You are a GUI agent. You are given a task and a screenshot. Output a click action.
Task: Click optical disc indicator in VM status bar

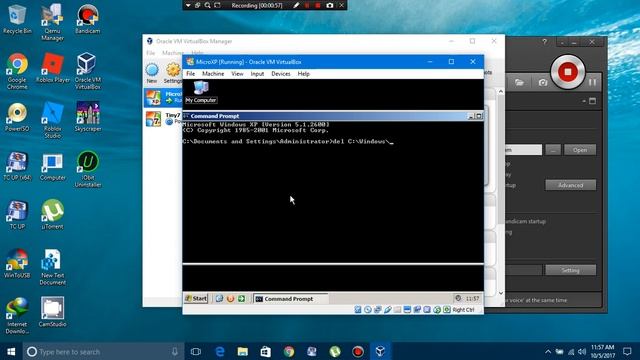pos(368,310)
